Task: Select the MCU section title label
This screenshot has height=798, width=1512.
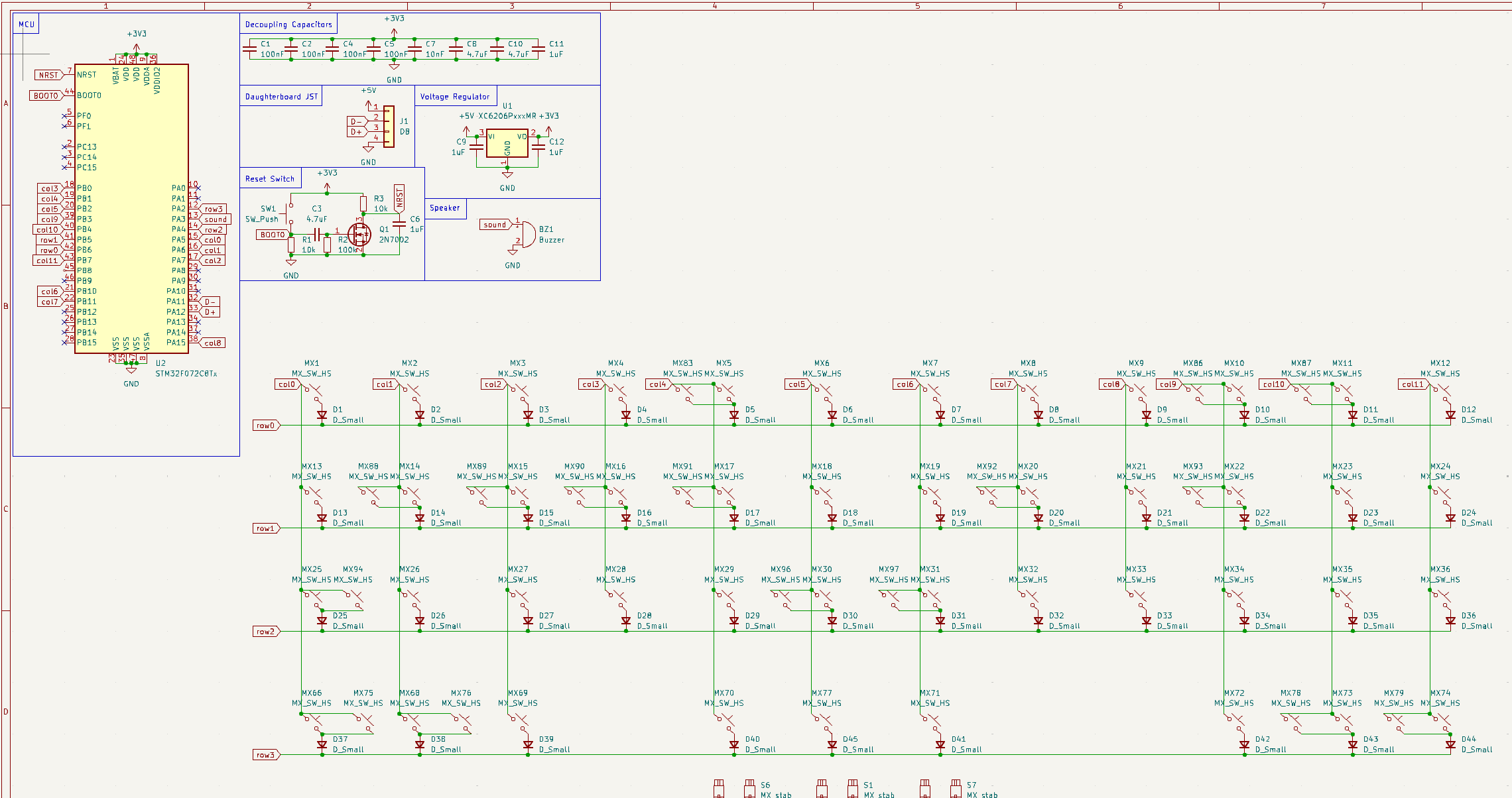Action: (x=27, y=25)
